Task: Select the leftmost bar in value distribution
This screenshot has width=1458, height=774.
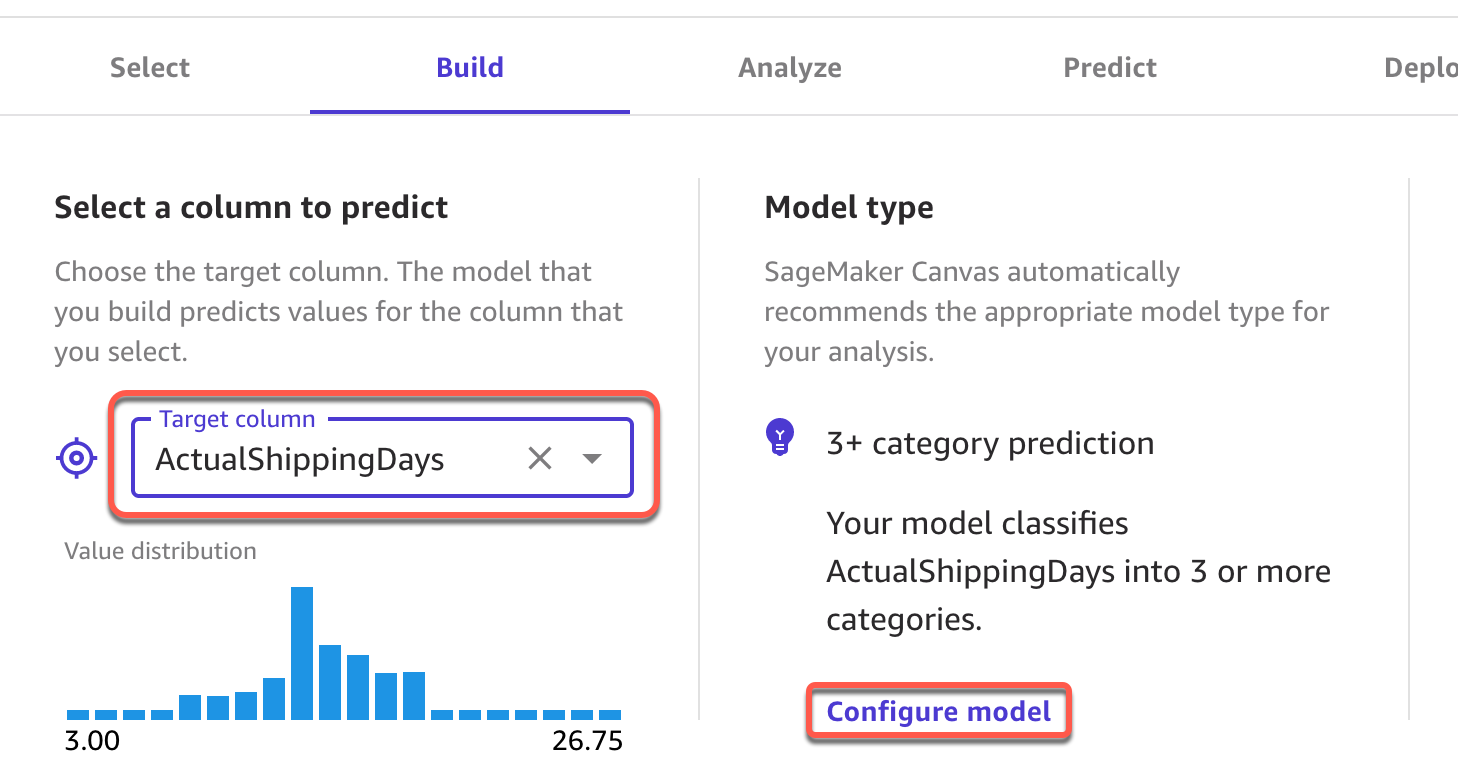Action: coord(78,714)
